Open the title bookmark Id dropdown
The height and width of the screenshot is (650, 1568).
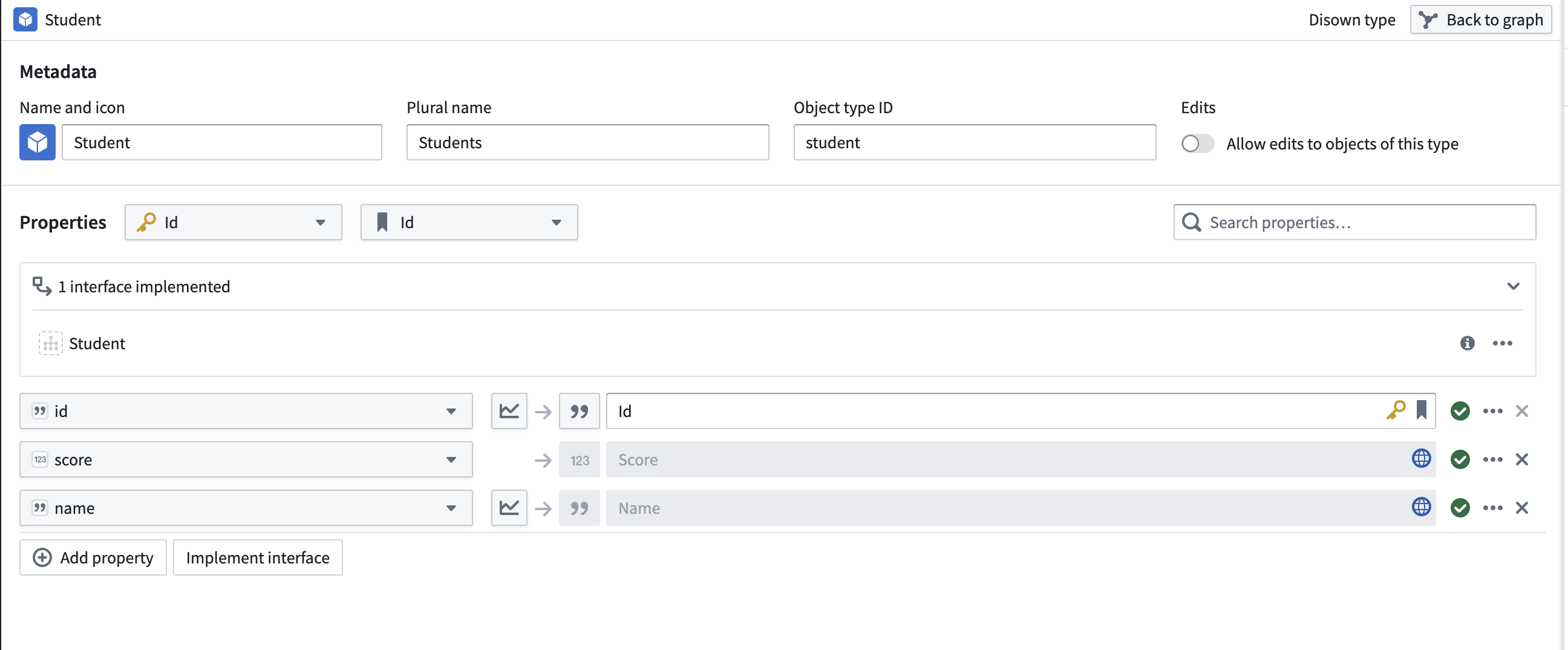[469, 222]
